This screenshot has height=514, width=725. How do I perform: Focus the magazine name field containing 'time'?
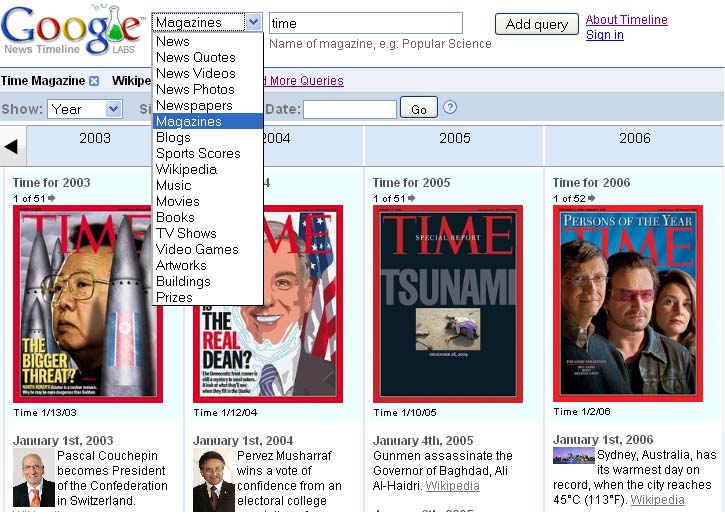(366, 23)
